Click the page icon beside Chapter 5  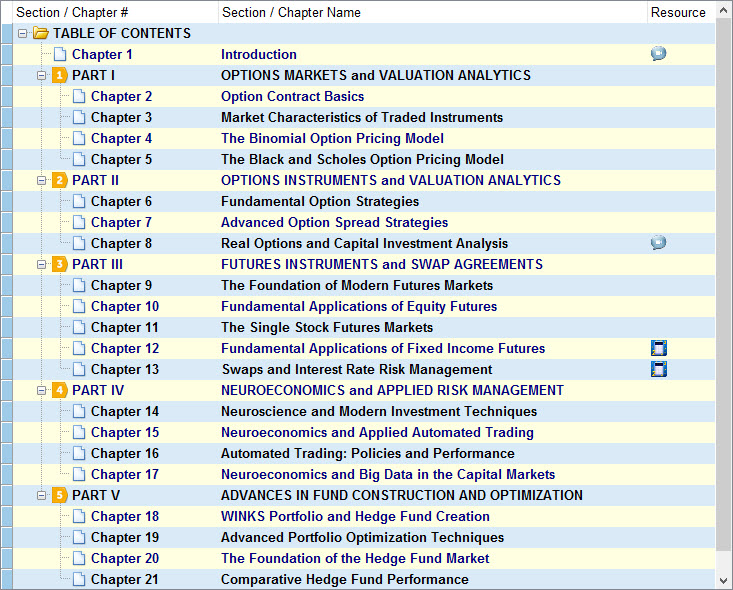click(79, 159)
